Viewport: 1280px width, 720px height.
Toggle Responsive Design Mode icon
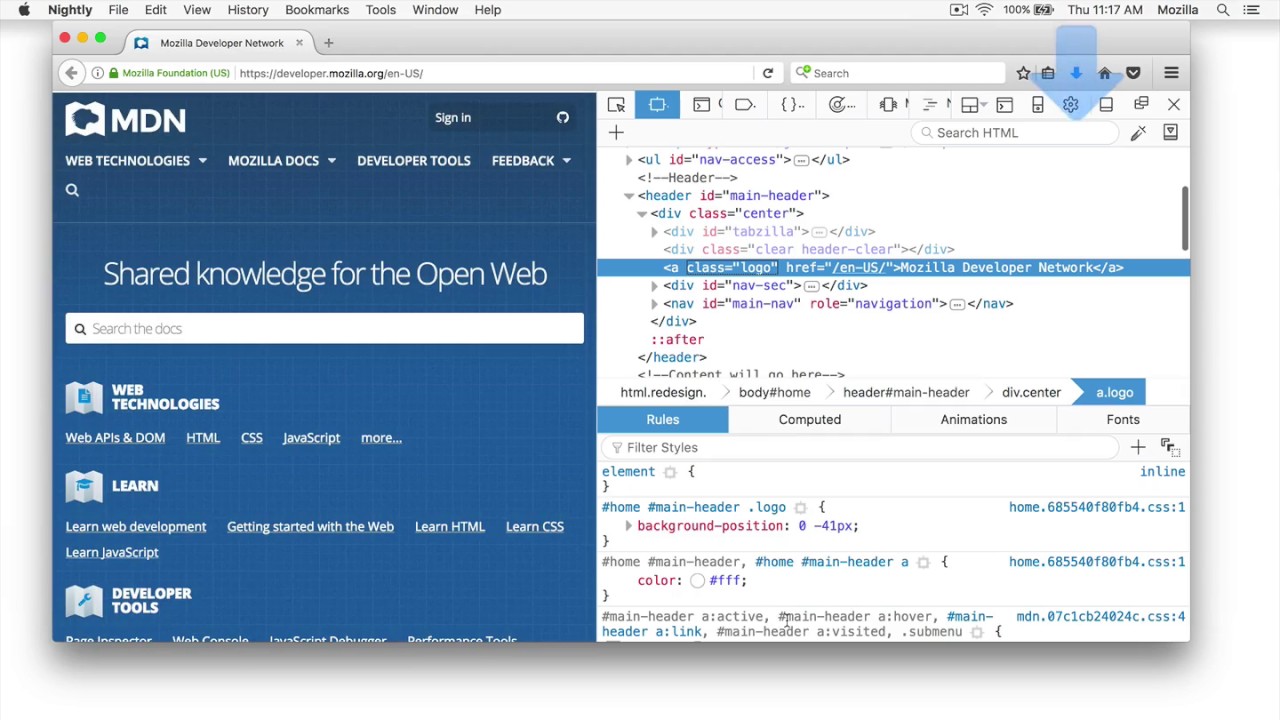pyautogui.click(x=1038, y=105)
